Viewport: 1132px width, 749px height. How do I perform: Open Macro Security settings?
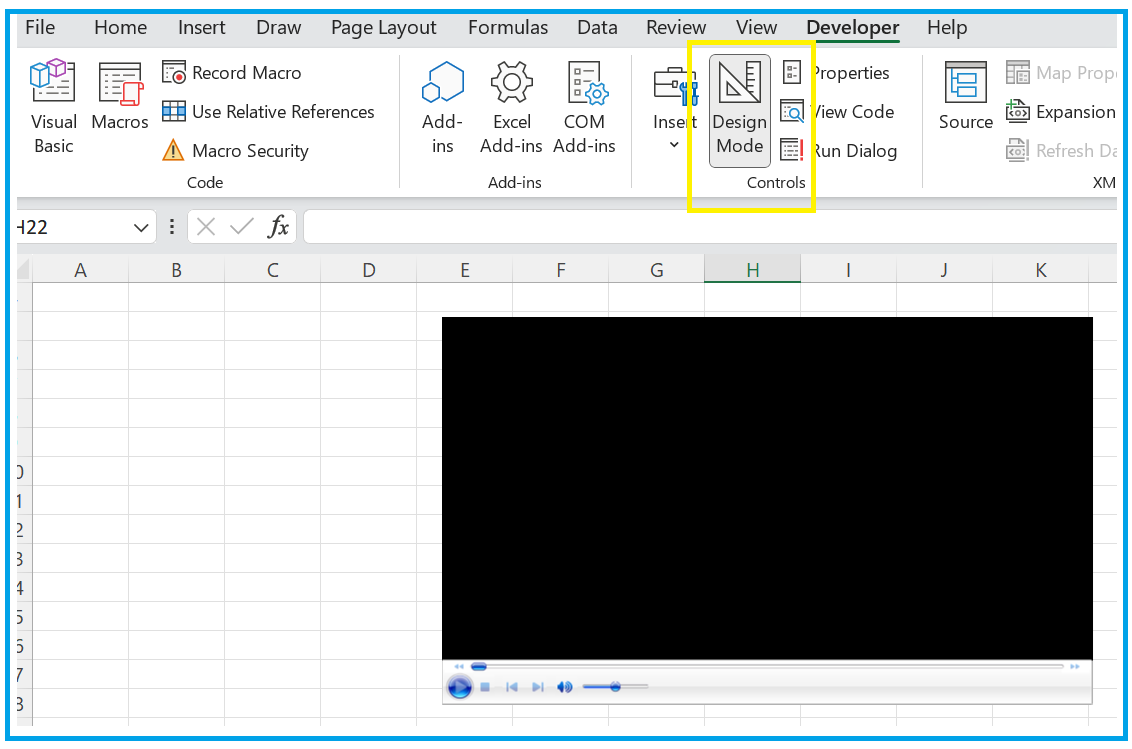click(235, 150)
